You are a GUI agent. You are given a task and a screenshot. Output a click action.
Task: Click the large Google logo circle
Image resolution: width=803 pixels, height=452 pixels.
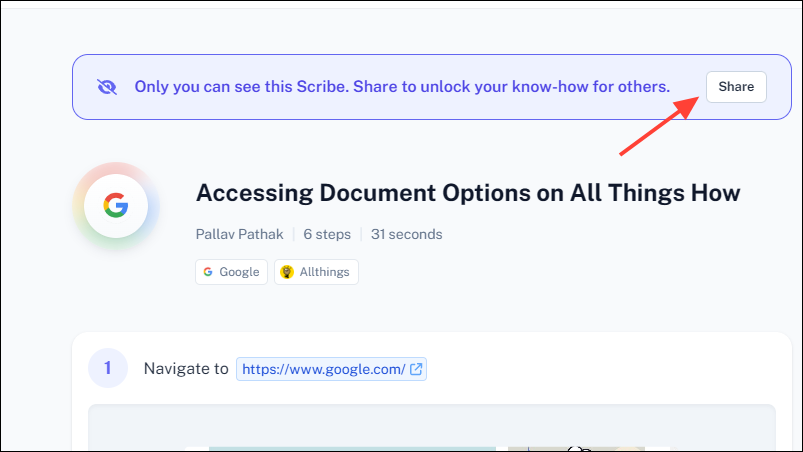(x=116, y=206)
